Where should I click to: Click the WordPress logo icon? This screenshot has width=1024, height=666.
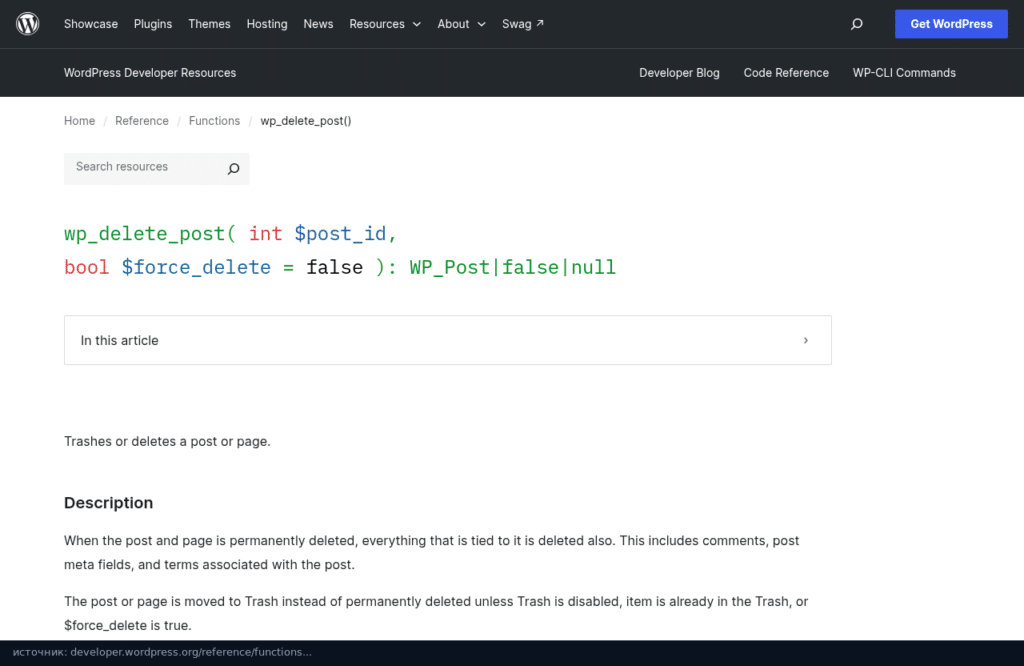click(27, 24)
